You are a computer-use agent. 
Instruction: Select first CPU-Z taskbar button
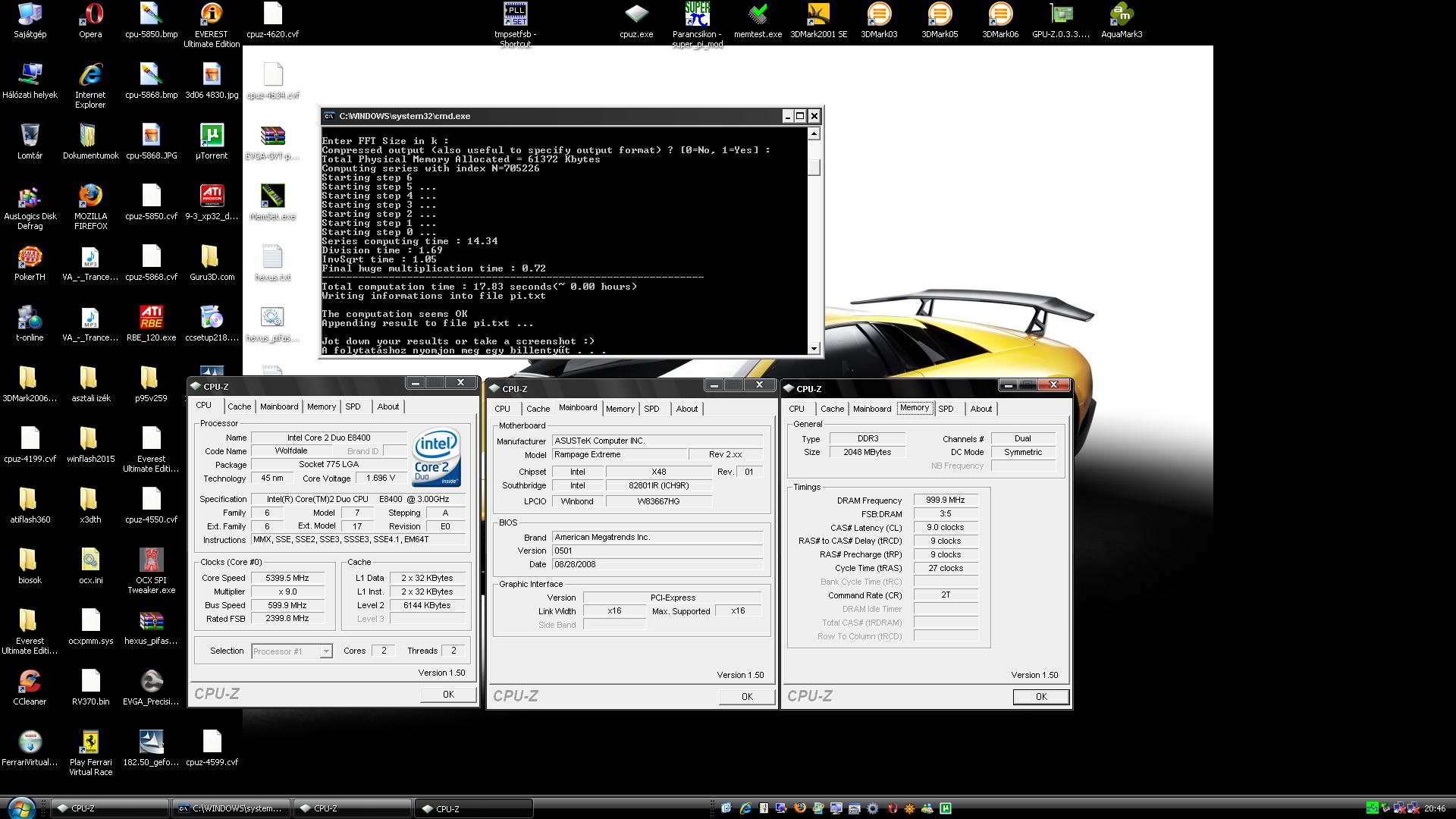[x=110, y=808]
